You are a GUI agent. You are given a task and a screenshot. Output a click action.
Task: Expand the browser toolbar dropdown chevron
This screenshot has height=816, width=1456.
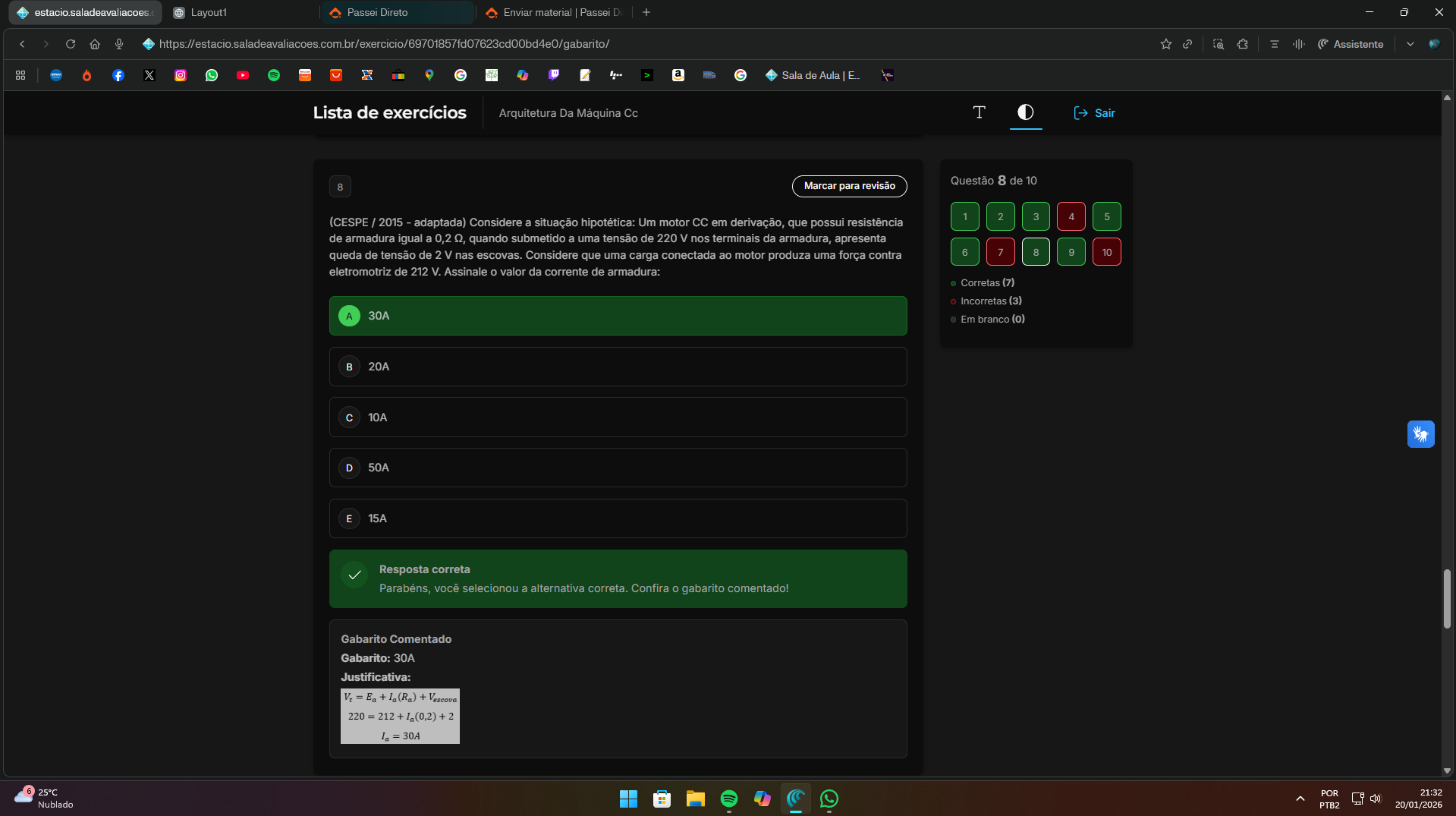(x=1410, y=44)
